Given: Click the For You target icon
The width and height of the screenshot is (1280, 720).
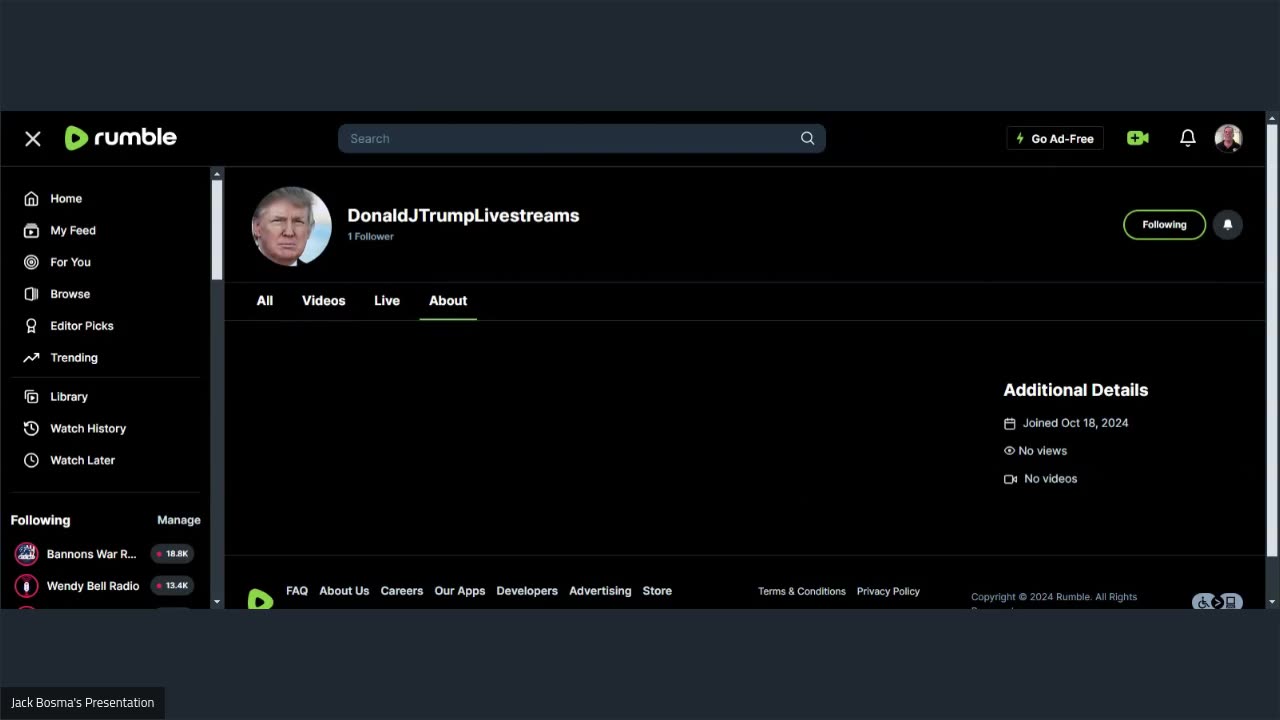Looking at the screenshot, I should click(x=31, y=263).
